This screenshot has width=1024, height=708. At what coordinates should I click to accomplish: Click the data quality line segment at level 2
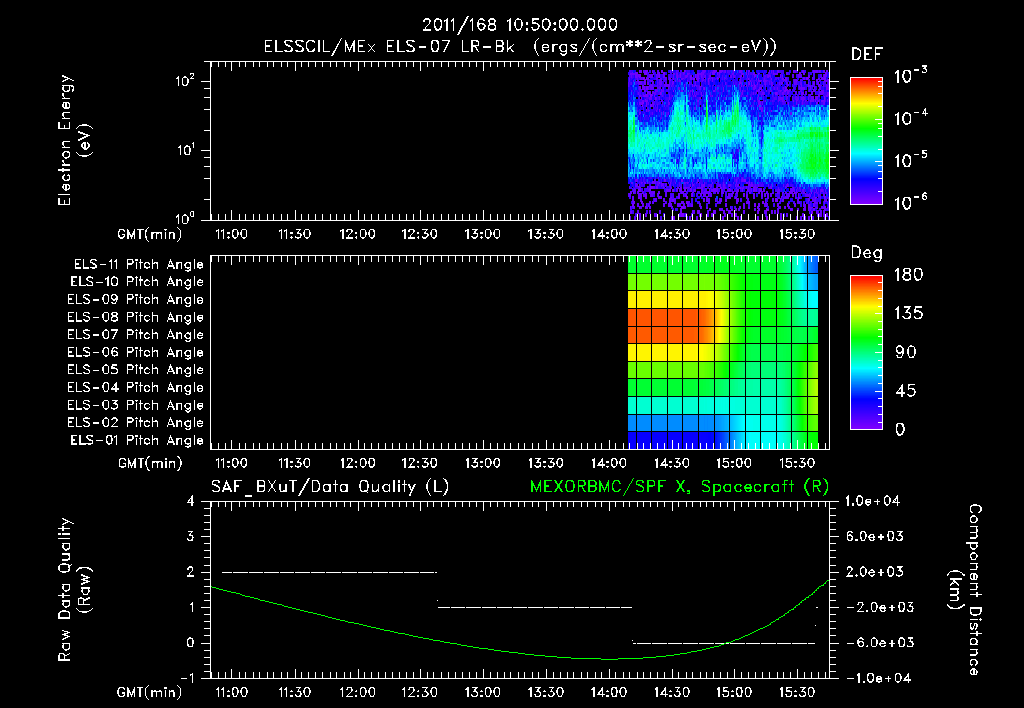click(329, 572)
